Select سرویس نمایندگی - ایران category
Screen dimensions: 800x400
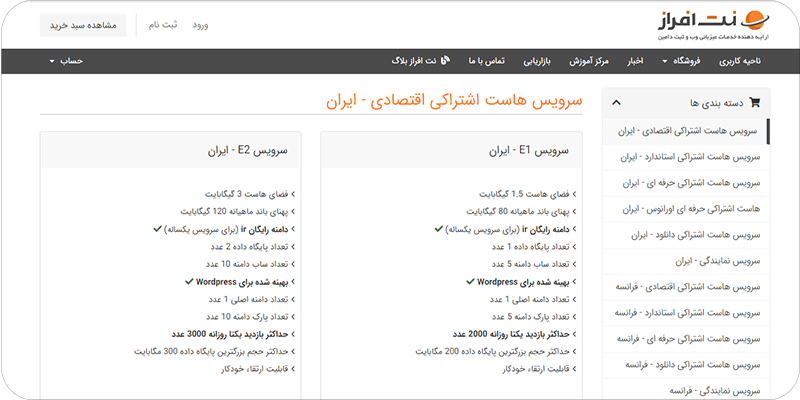click(687, 261)
